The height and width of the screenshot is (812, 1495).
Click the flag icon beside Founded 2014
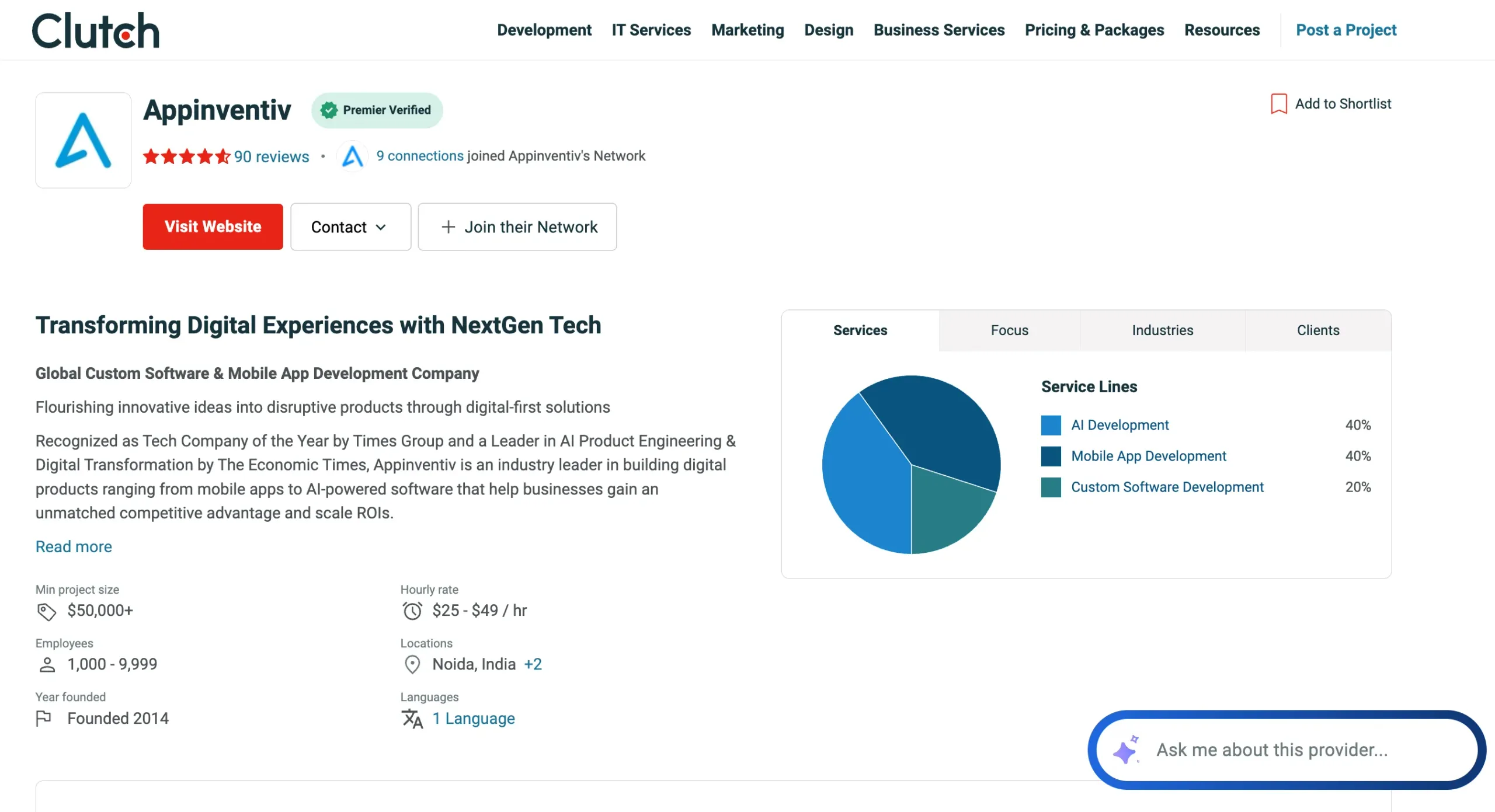[45, 718]
